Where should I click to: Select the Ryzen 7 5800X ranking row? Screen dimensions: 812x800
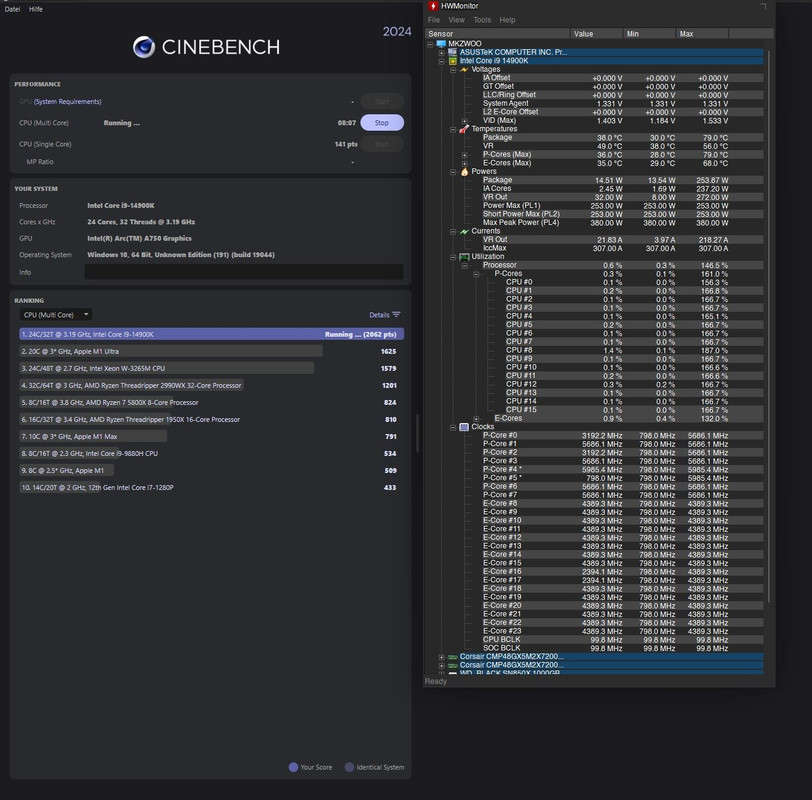pyautogui.click(x=211, y=402)
